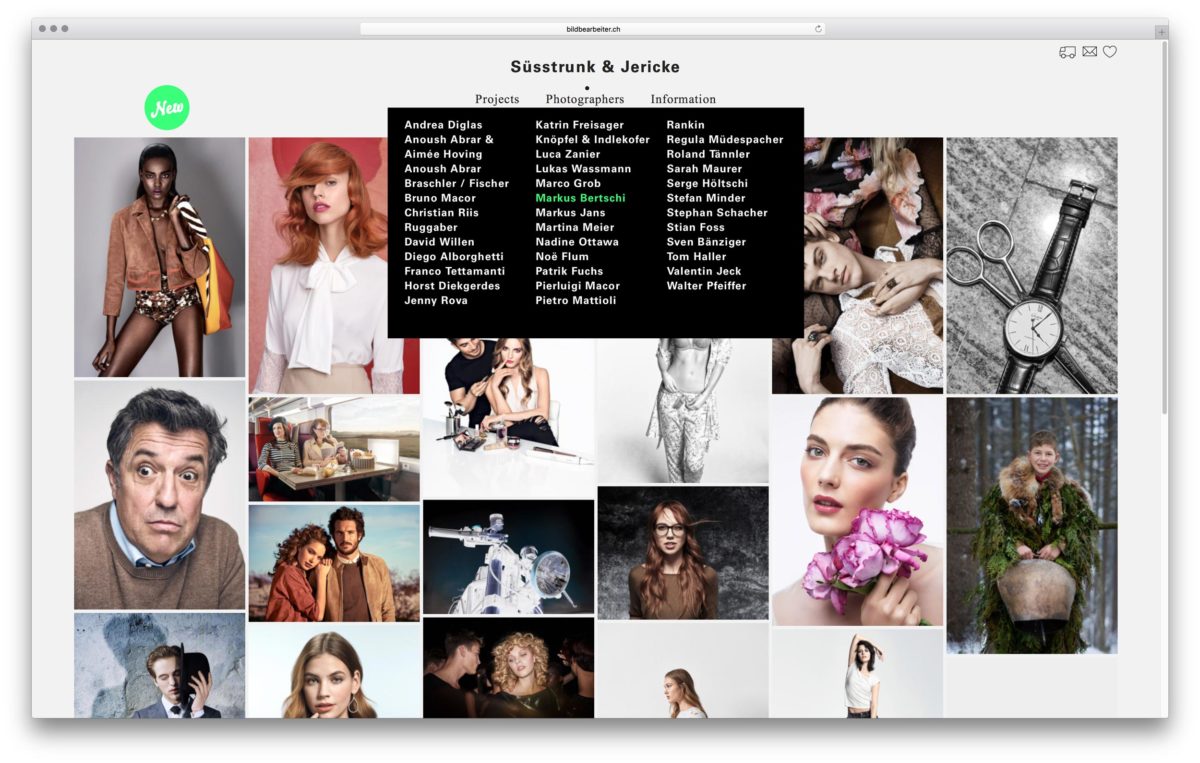Click Pietro Mattioli in the list

575,301
